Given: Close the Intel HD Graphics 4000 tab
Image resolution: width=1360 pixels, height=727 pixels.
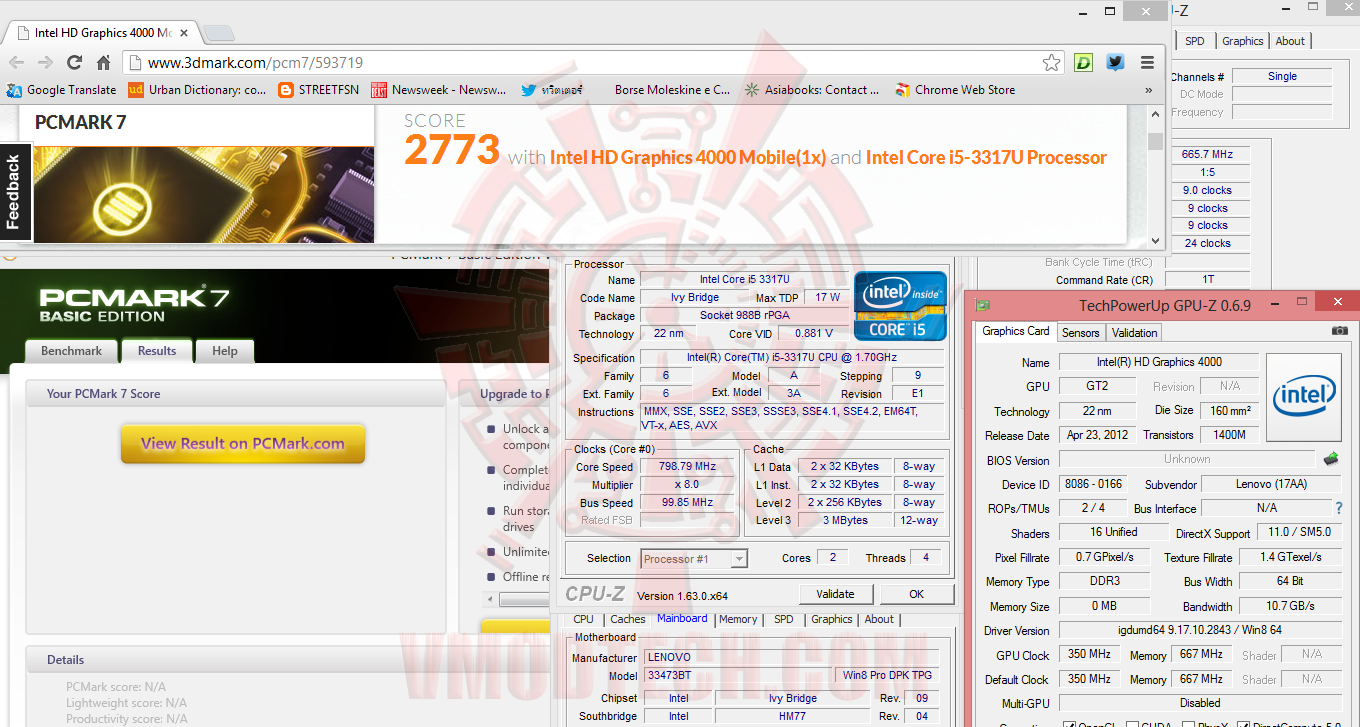Looking at the screenshot, I should (185, 32).
